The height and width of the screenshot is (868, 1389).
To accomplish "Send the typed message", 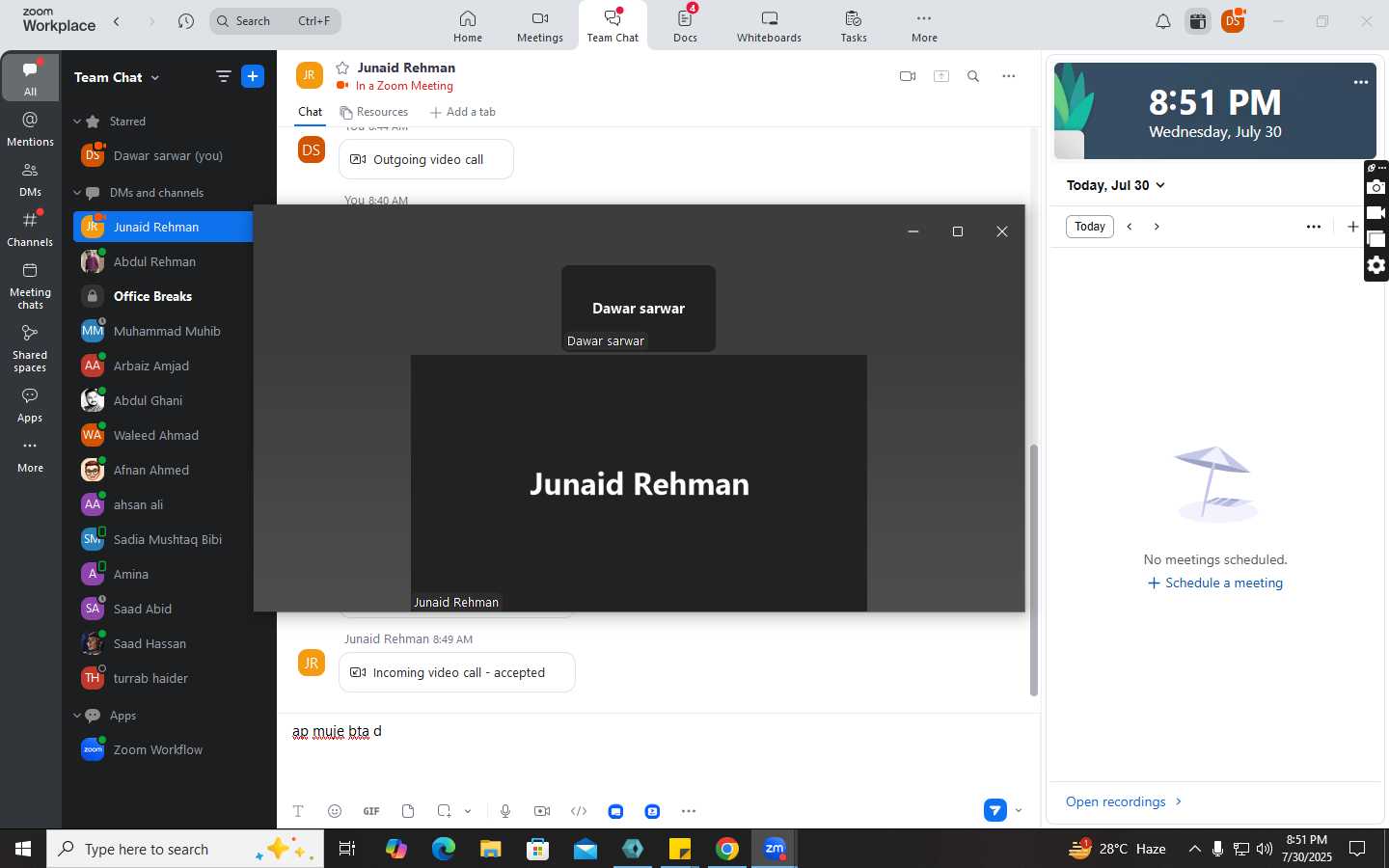I will [x=995, y=810].
